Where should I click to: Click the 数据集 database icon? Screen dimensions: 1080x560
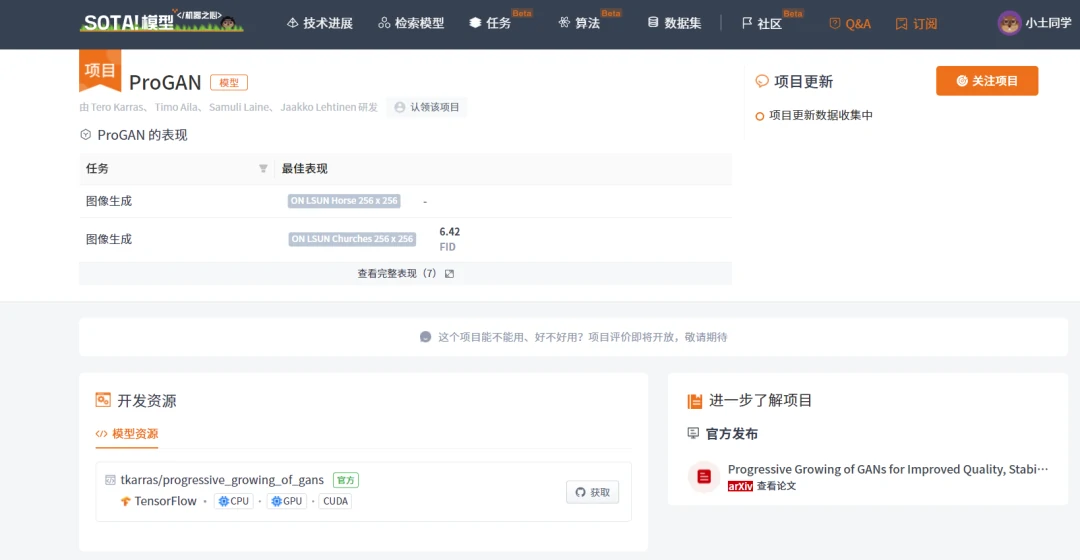point(653,23)
